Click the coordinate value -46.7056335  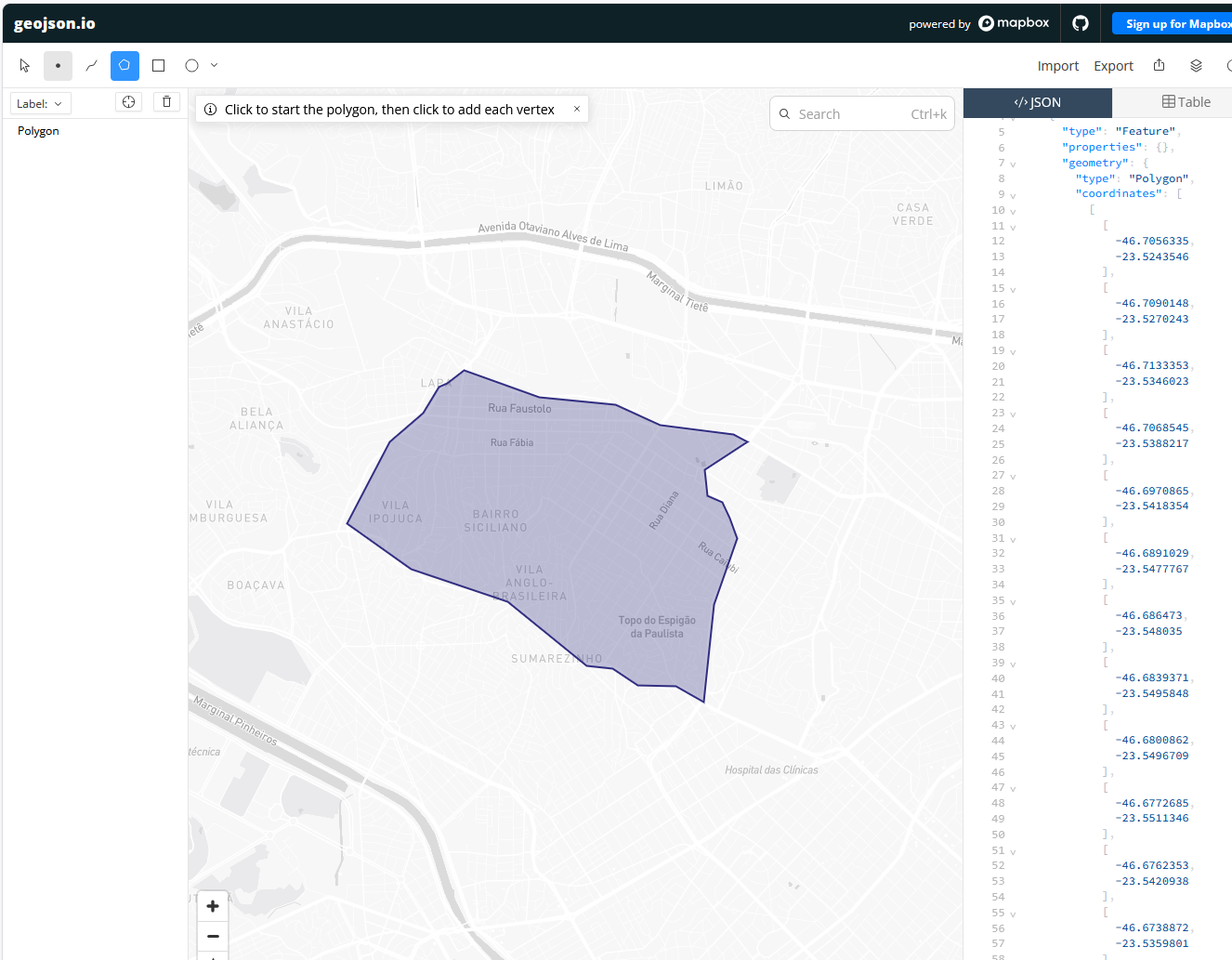pyautogui.click(x=1152, y=241)
